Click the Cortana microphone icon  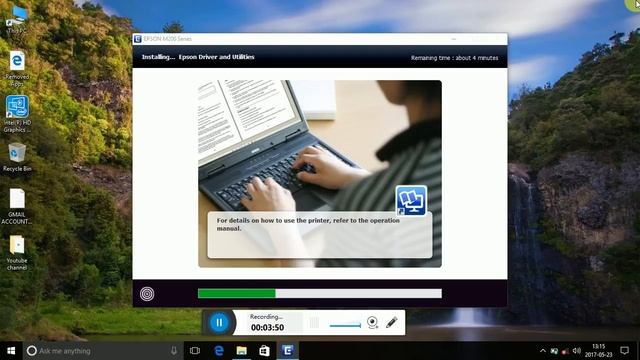[x=174, y=351]
